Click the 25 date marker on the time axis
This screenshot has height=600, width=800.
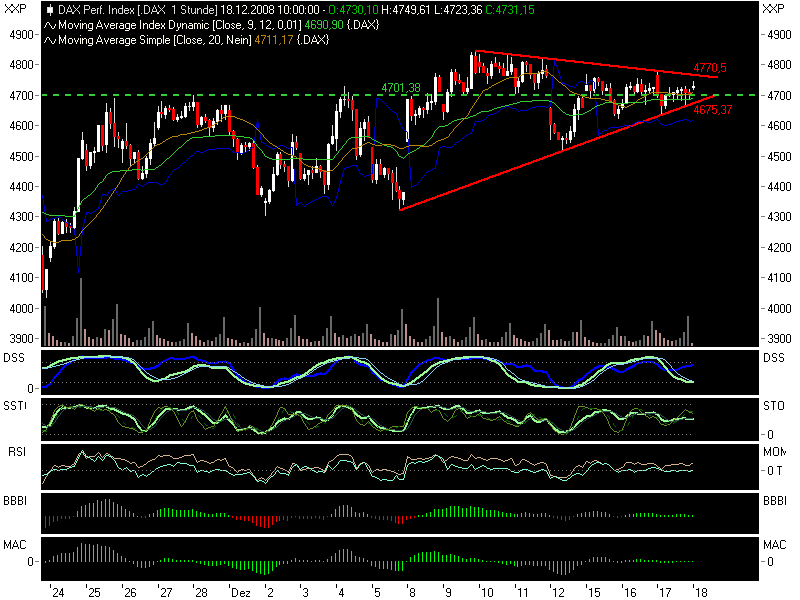click(93, 592)
